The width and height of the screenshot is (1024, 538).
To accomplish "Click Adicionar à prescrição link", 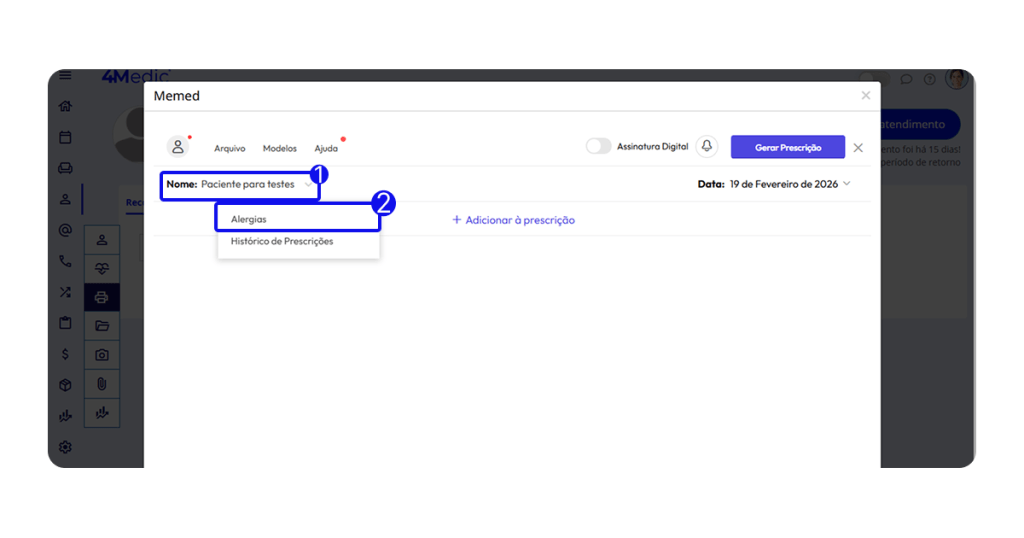I will pyautogui.click(x=513, y=220).
